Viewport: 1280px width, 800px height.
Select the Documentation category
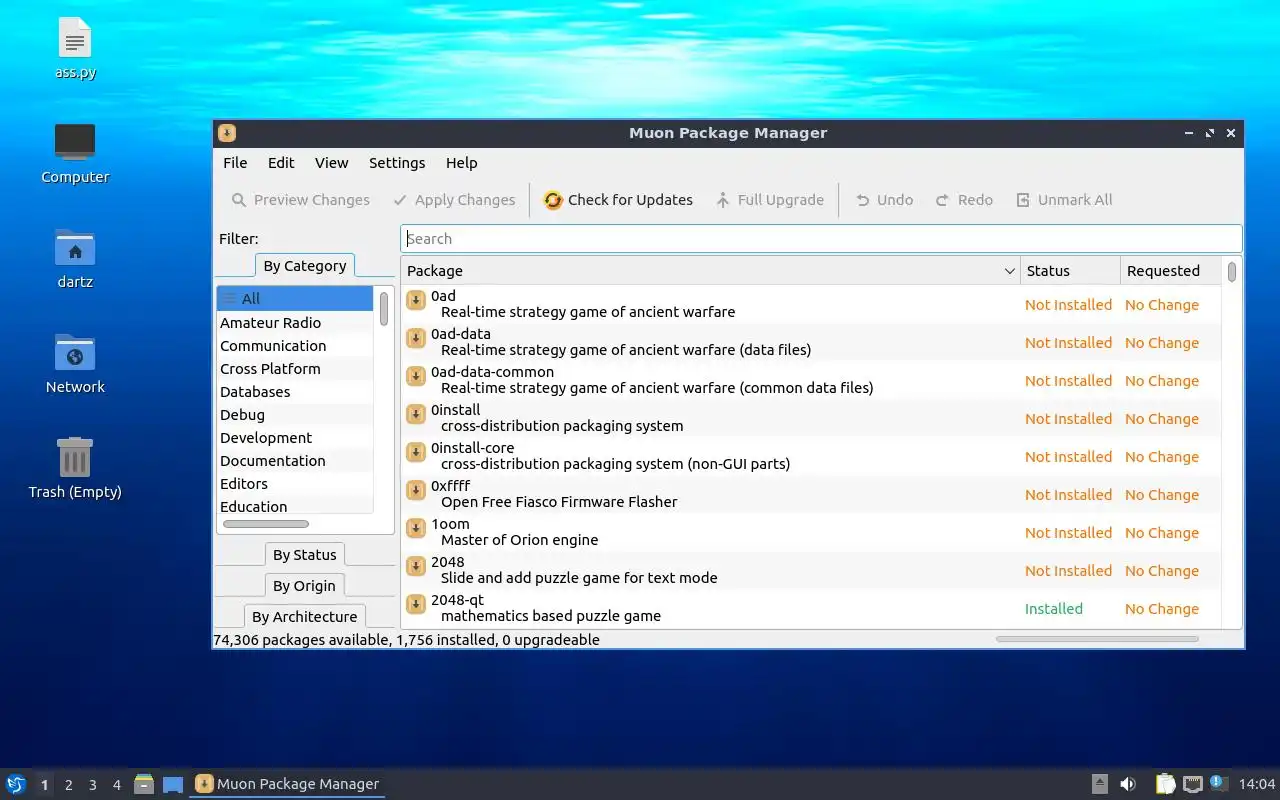pyautogui.click(x=295, y=461)
